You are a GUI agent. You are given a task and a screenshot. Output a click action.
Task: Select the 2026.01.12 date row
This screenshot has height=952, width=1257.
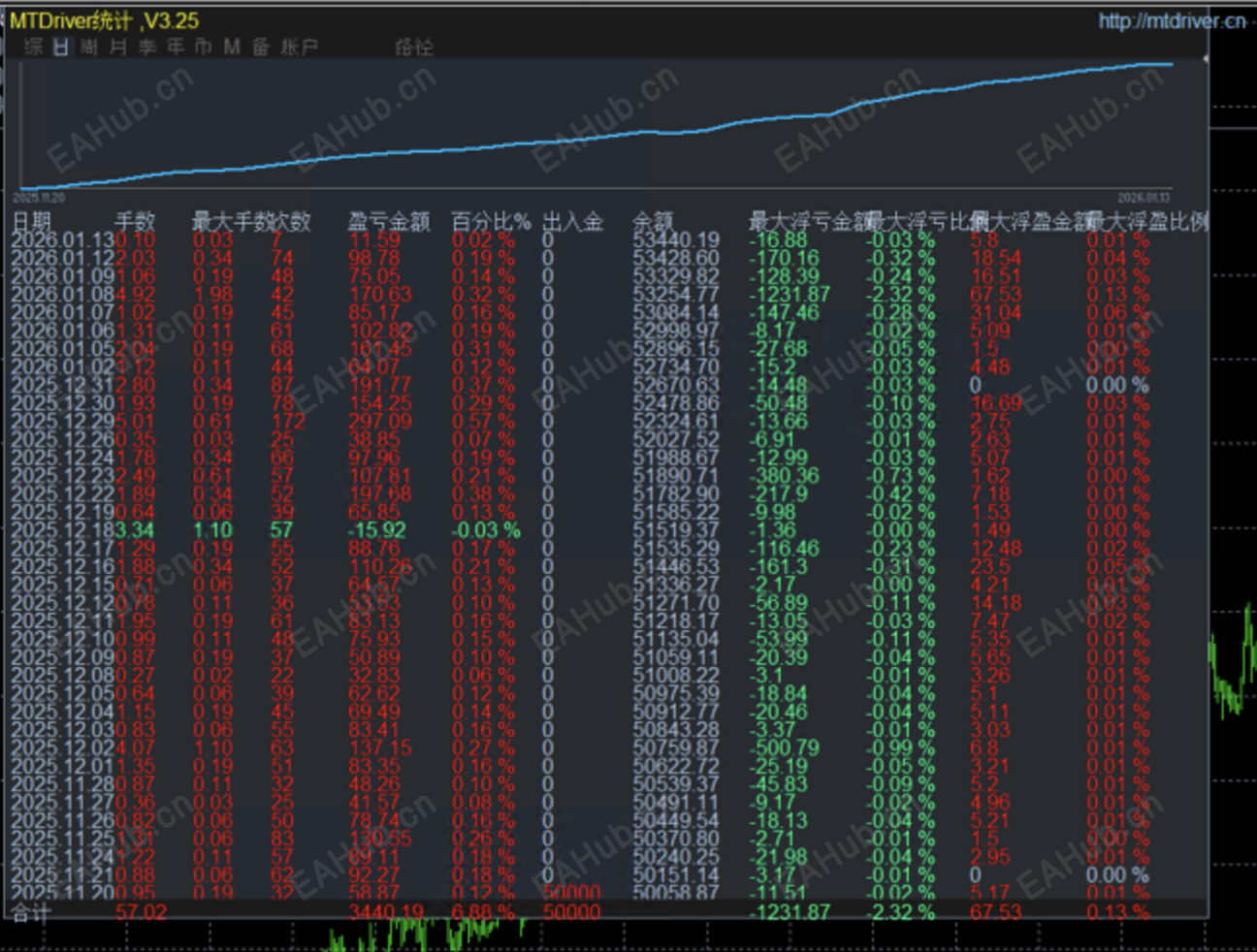click(x=609, y=258)
